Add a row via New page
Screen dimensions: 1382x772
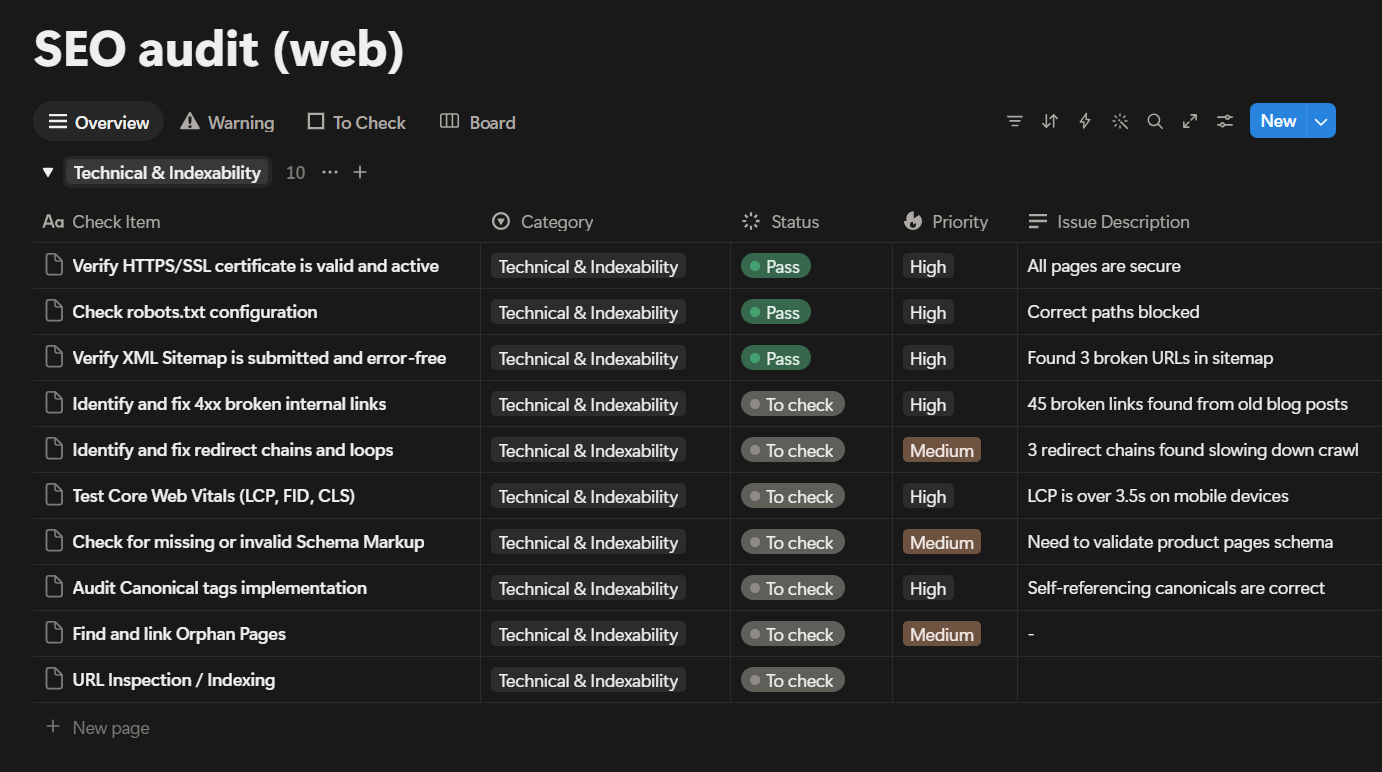click(x=97, y=727)
